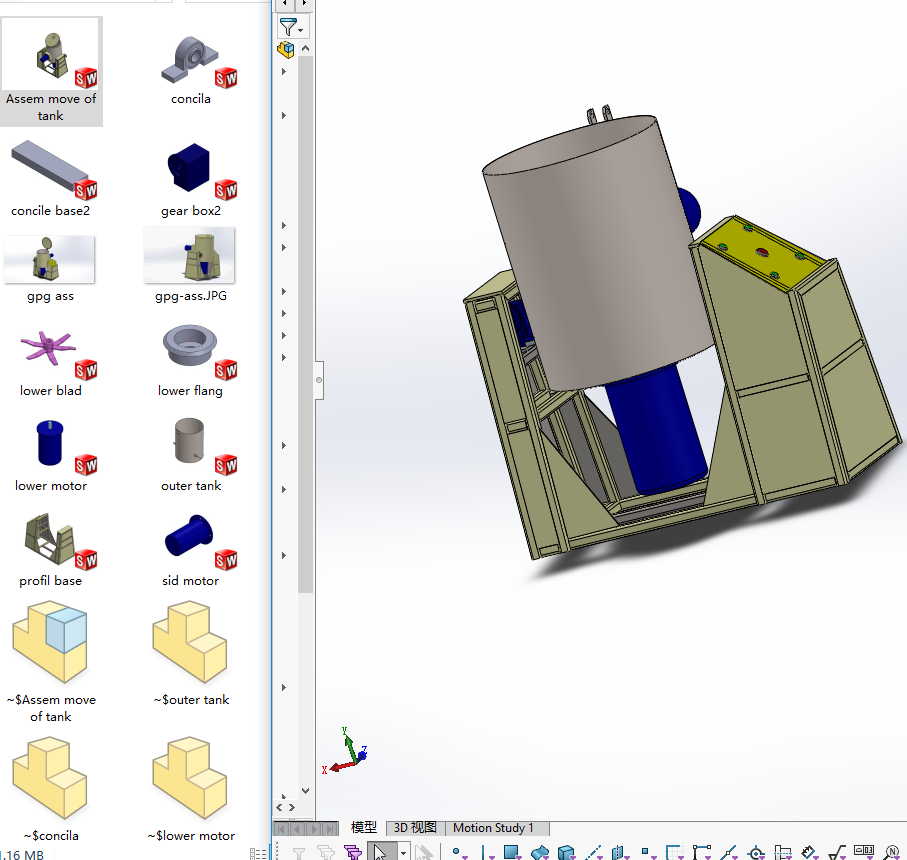
Task: Activate the Select arrow cursor tool
Action: pos(380,852)
